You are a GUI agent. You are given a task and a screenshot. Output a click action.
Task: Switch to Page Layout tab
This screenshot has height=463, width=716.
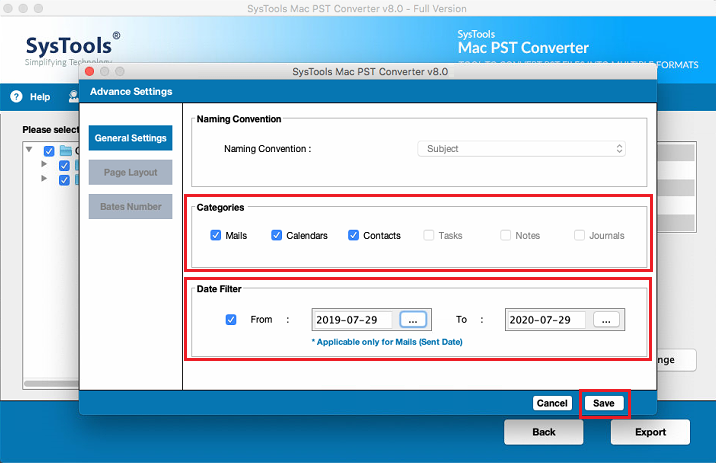click(x=130, y=172)
